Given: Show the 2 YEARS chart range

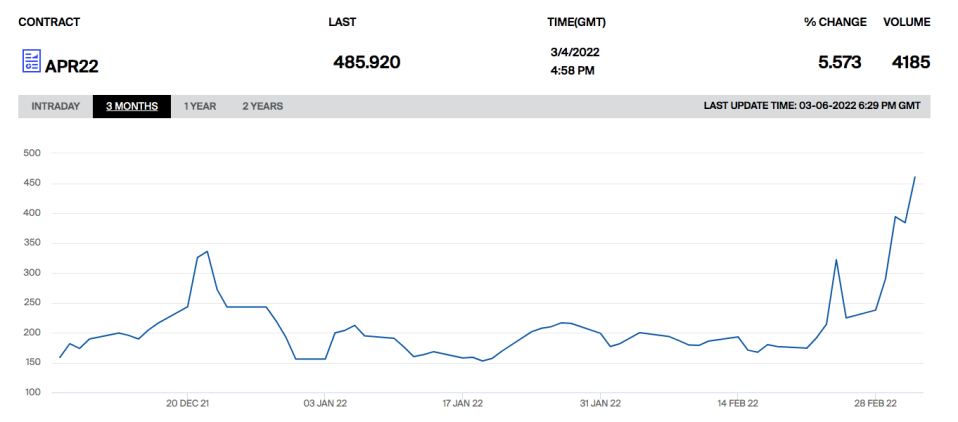Looking at the screenshot, I should (262, 106).
